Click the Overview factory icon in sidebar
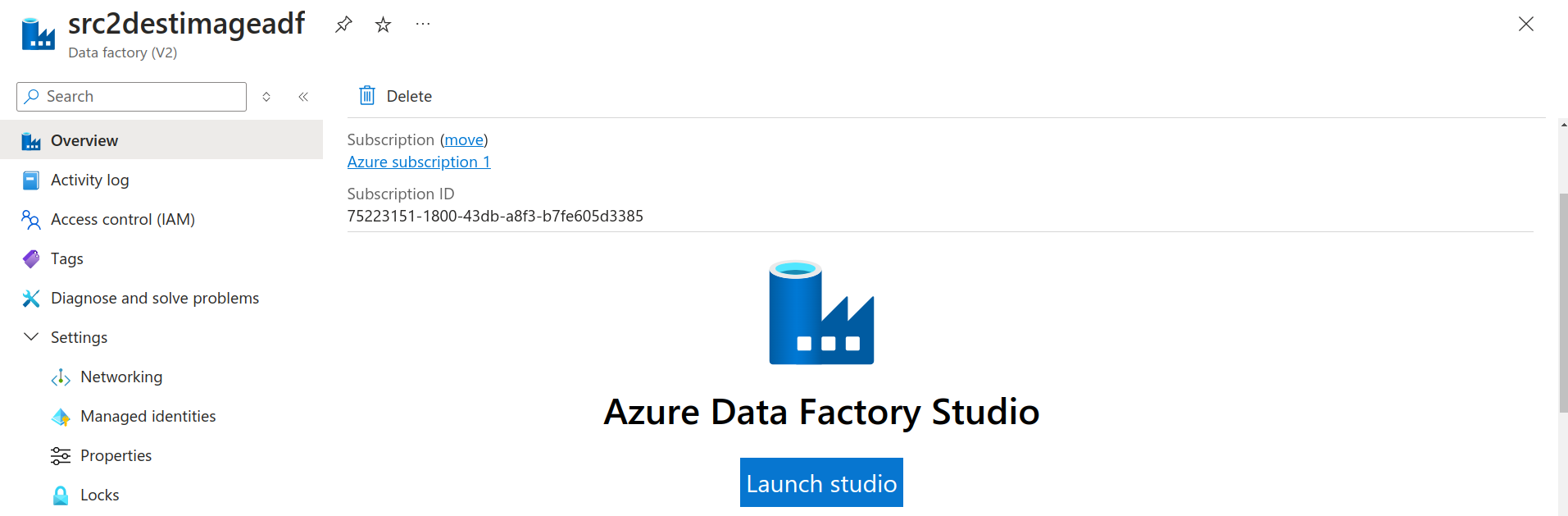This screenshot has width=1568, height=516. pyautogui.click(x=31, y=141)
